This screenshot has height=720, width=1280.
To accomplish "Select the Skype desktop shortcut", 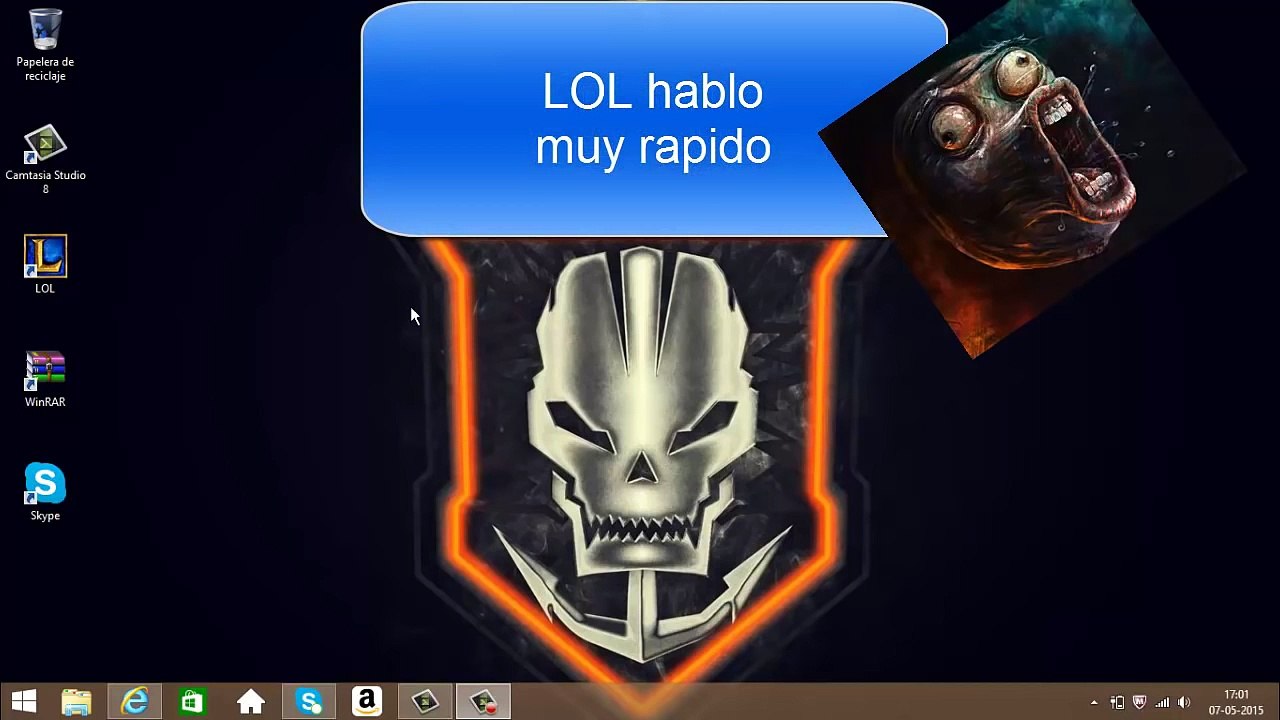I will point(45,492).
